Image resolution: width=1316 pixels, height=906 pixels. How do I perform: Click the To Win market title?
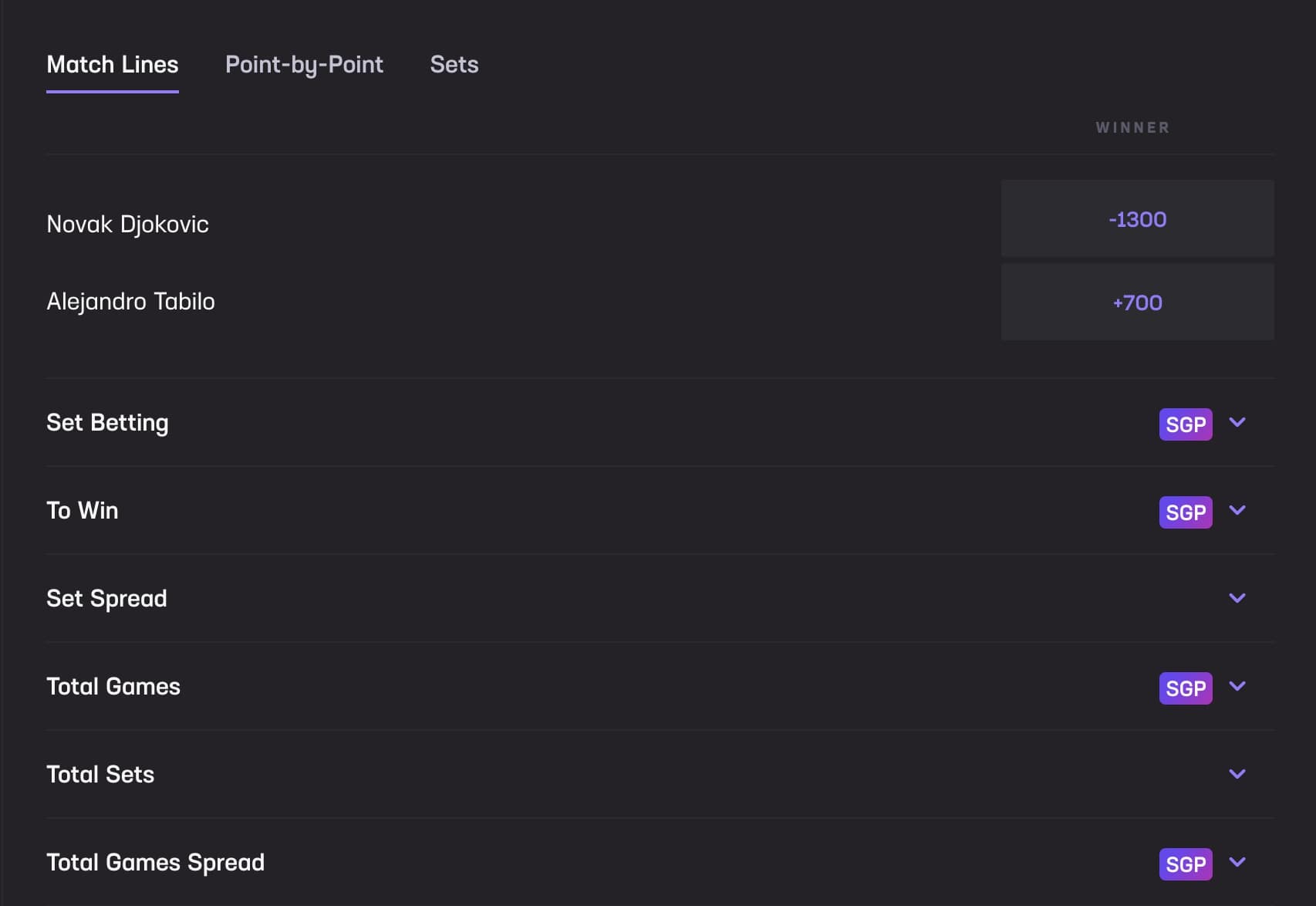[x=83, y=511]
